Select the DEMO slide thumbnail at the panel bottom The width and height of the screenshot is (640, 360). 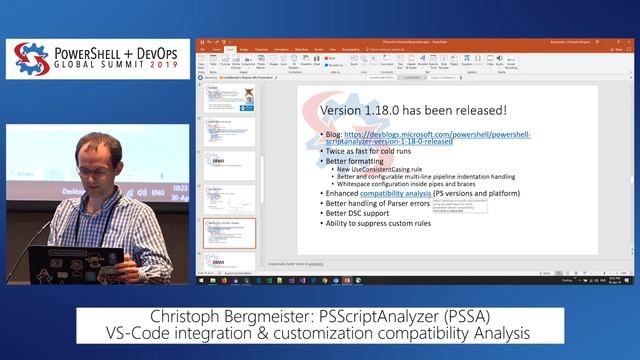pos(229,261)
